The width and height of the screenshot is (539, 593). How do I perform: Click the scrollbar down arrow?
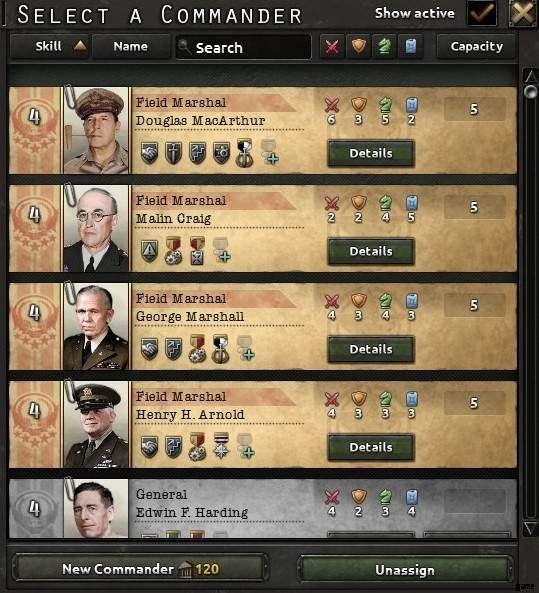pos(530,528)
